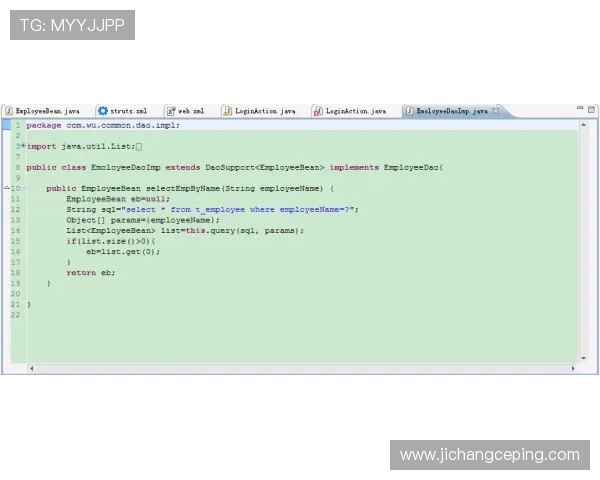Switch to the EmployeeBean.java tab

(47, 111)
